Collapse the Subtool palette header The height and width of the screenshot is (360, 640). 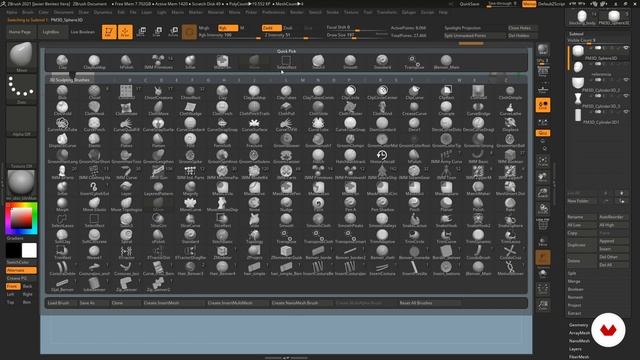[x=576, y=34]
